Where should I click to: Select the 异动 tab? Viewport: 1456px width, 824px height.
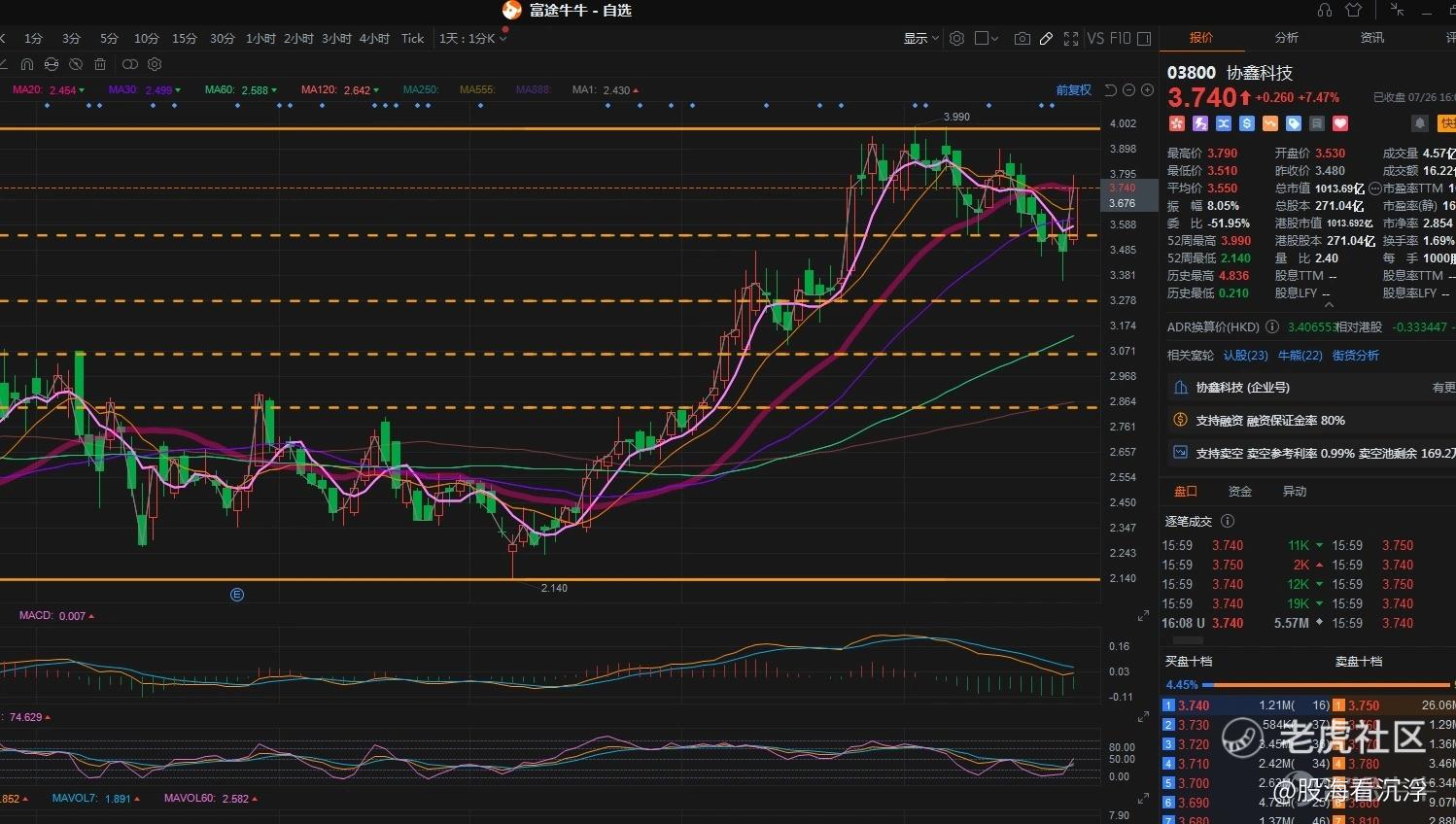(x=1295, y=492)
